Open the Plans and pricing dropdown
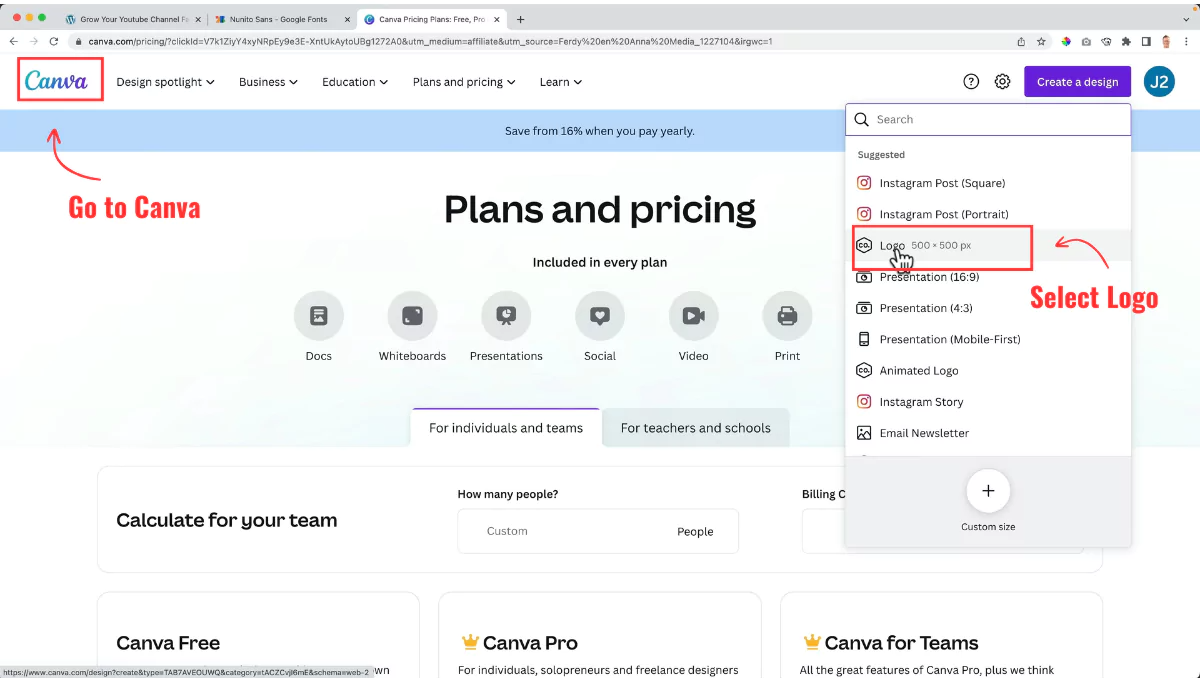The width and height of the screenshot is (1200, 678). point(464,82)
